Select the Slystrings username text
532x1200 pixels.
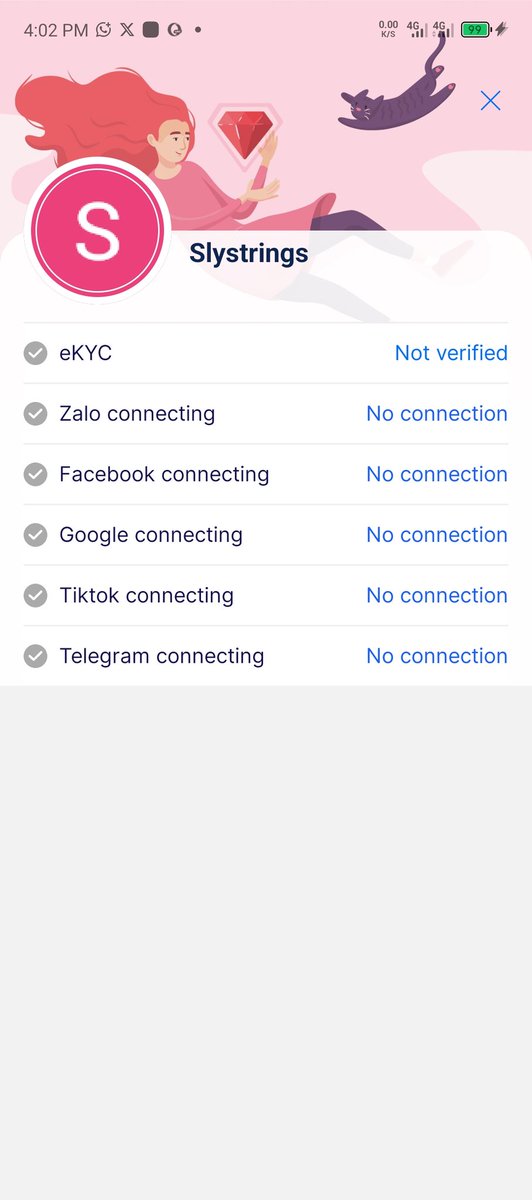[x=249, y=254]
